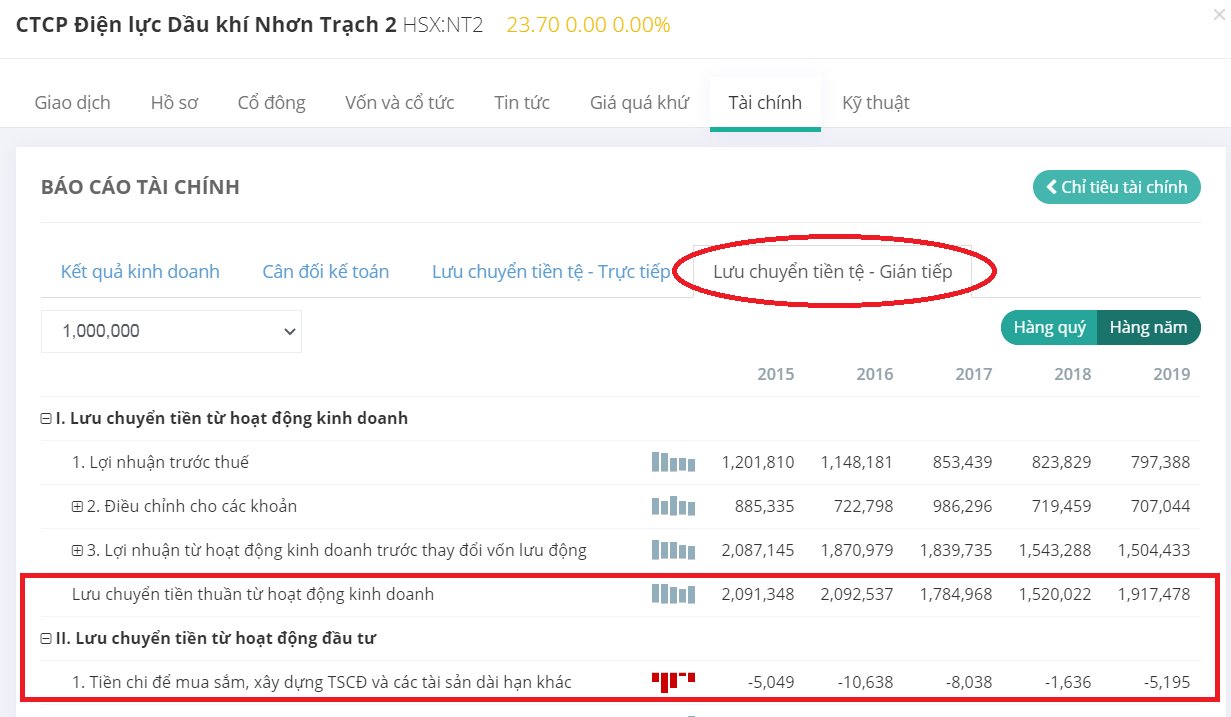Switch to the Kỹ thuật tab
Screen dimensions: 1231x717
875,103
